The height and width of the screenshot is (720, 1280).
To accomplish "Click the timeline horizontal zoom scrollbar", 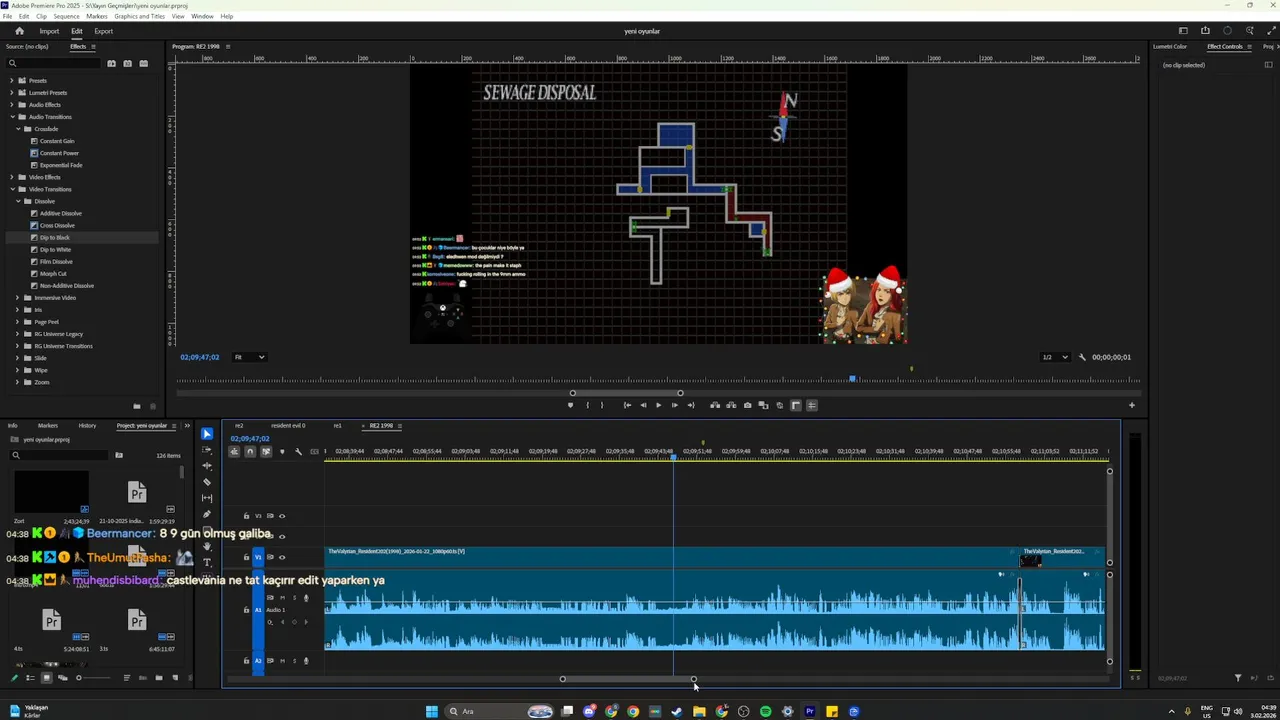I will pos(628,679).
